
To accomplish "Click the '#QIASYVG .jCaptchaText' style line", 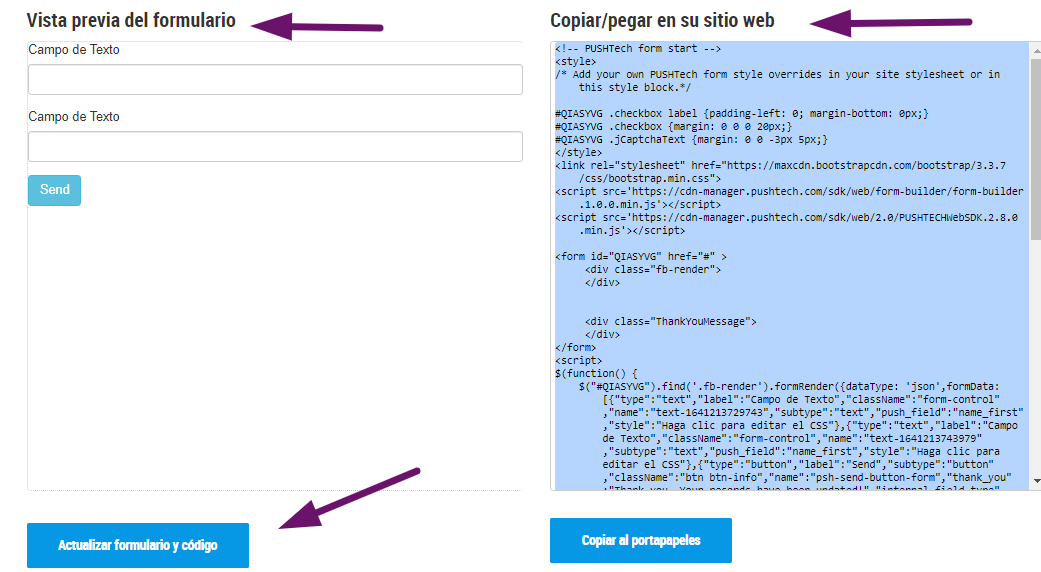I will [x=691, y=139].
